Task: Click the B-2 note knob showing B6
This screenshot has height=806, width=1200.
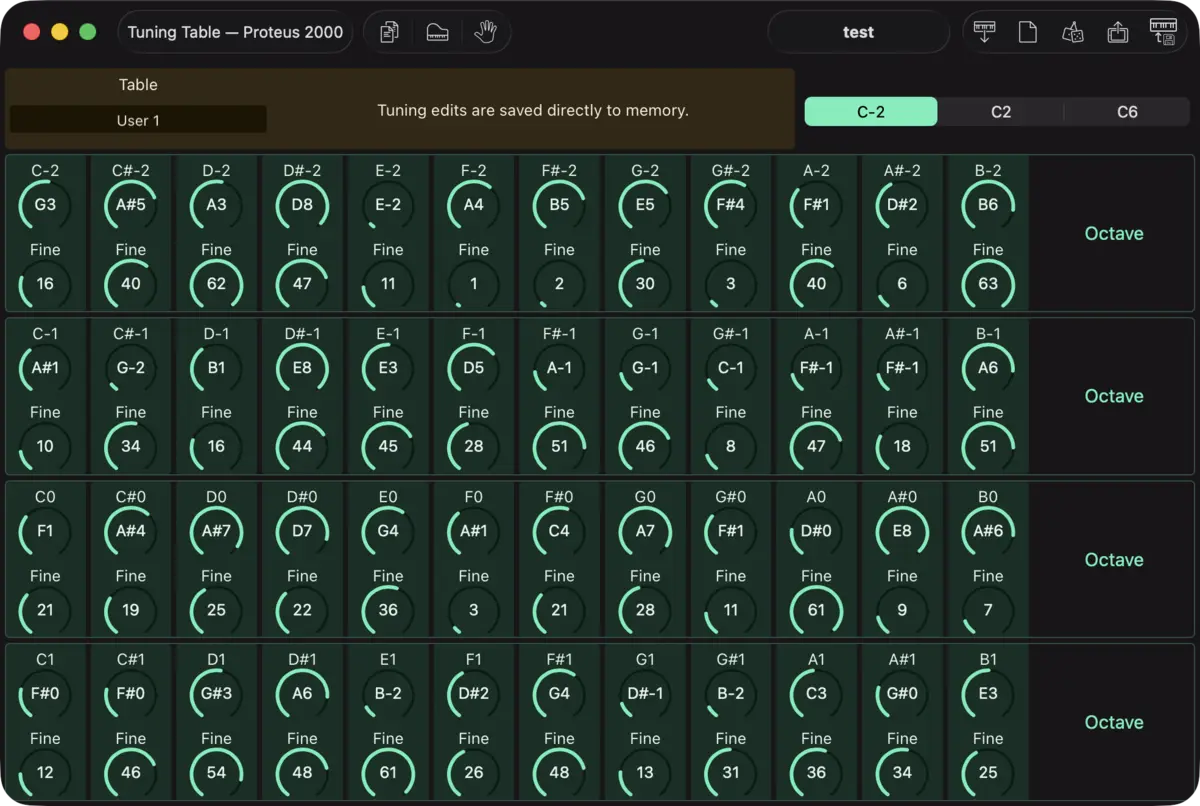Action: point(988,205)
